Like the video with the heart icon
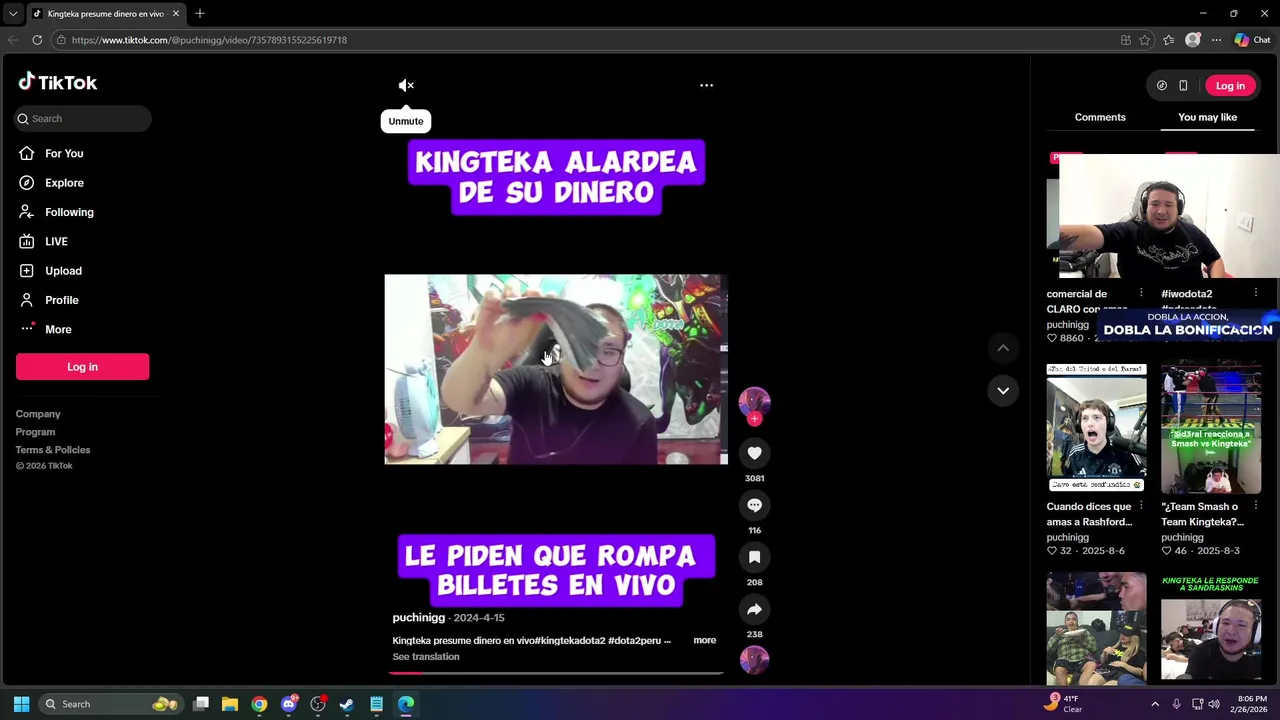Screen dimensions: 1280x720 [x=754, y=453]
